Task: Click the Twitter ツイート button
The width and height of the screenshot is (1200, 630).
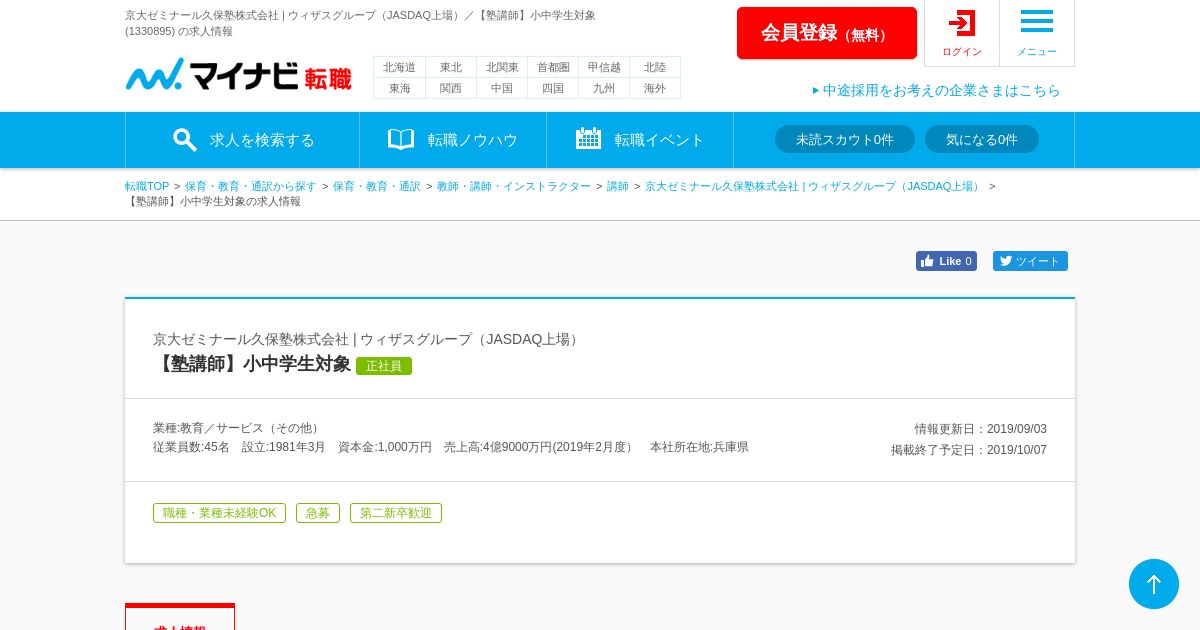Action: click(1030, 261)
